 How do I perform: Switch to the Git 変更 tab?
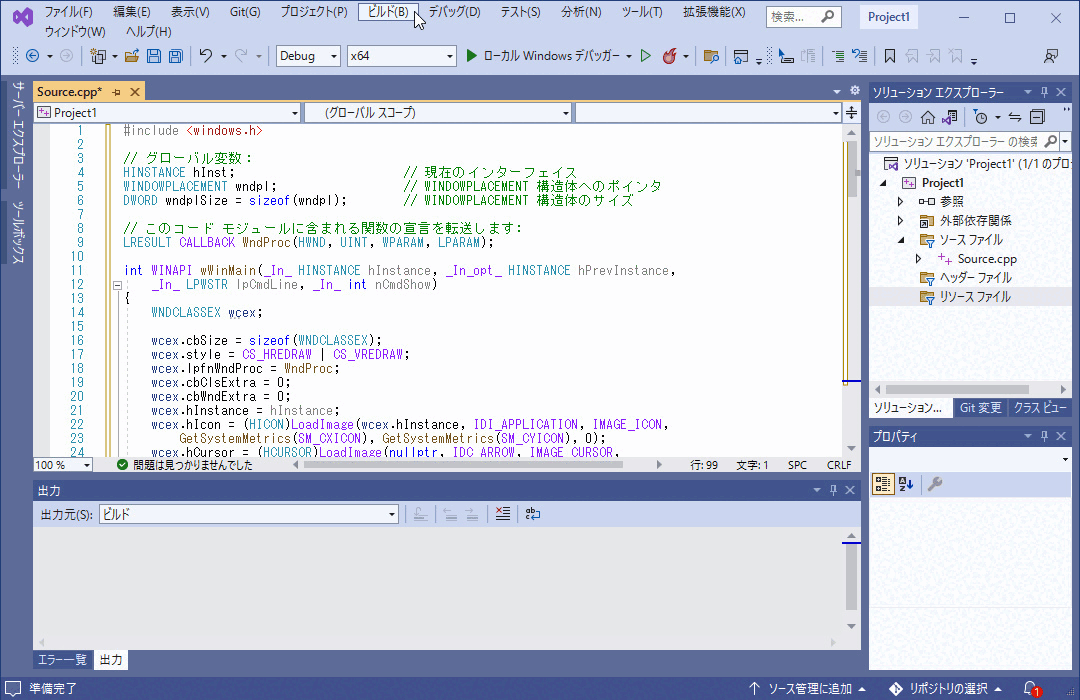(981, 406)
